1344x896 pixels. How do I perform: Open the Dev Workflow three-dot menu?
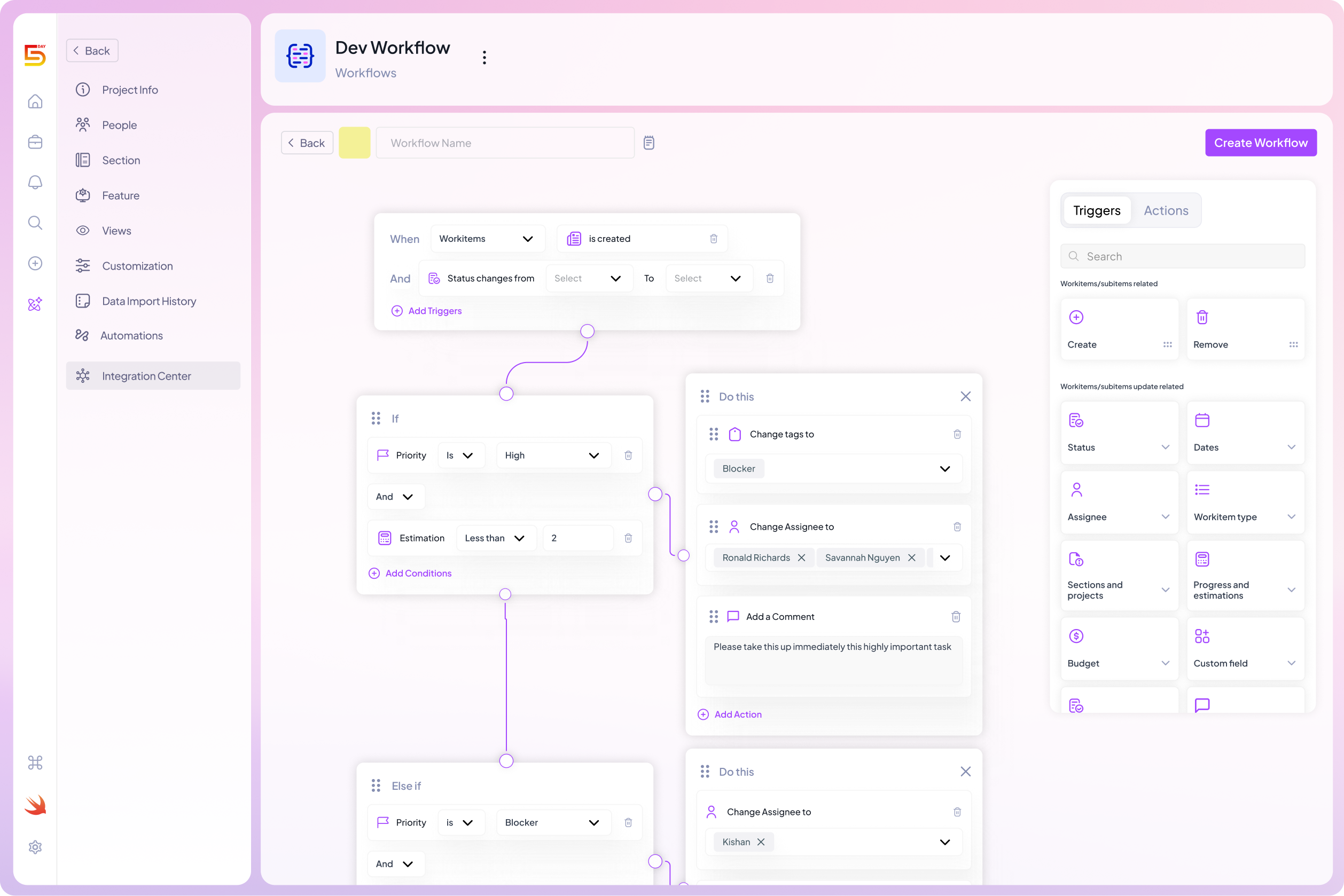click(484, 57)
